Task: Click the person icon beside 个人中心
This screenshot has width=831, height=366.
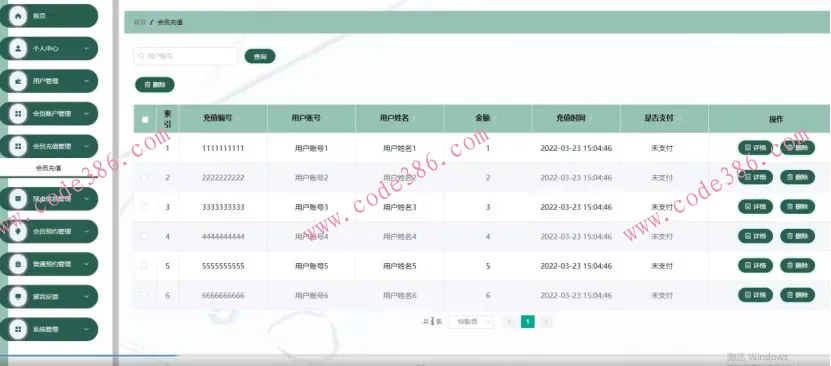Action: click(18, 48)
